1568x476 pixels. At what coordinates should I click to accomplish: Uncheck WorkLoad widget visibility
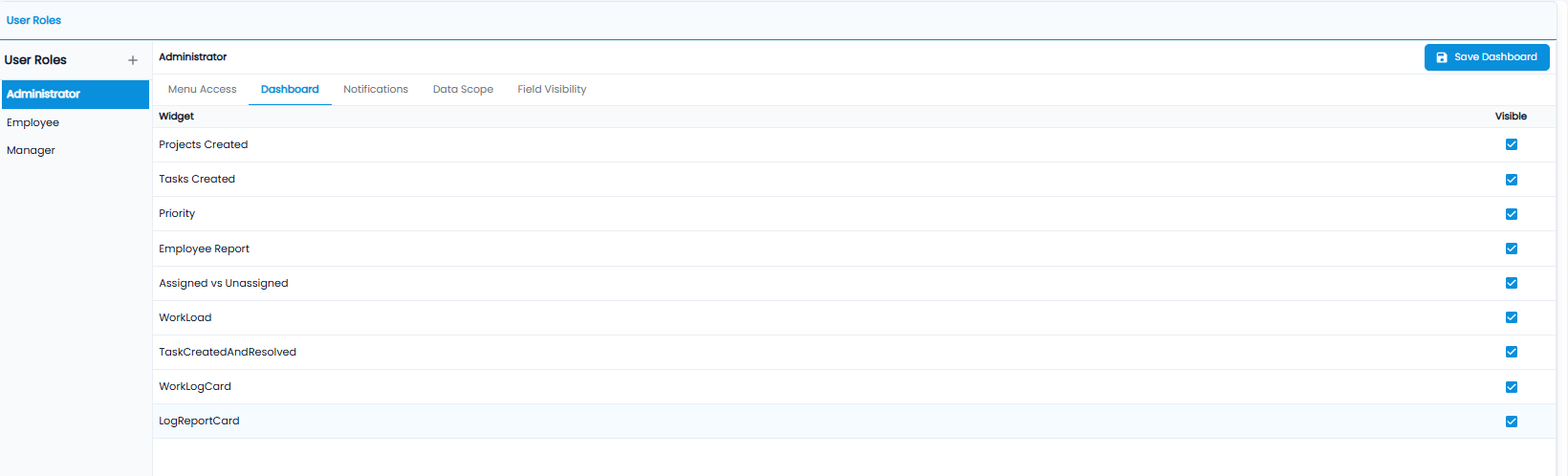[1512, 317]
